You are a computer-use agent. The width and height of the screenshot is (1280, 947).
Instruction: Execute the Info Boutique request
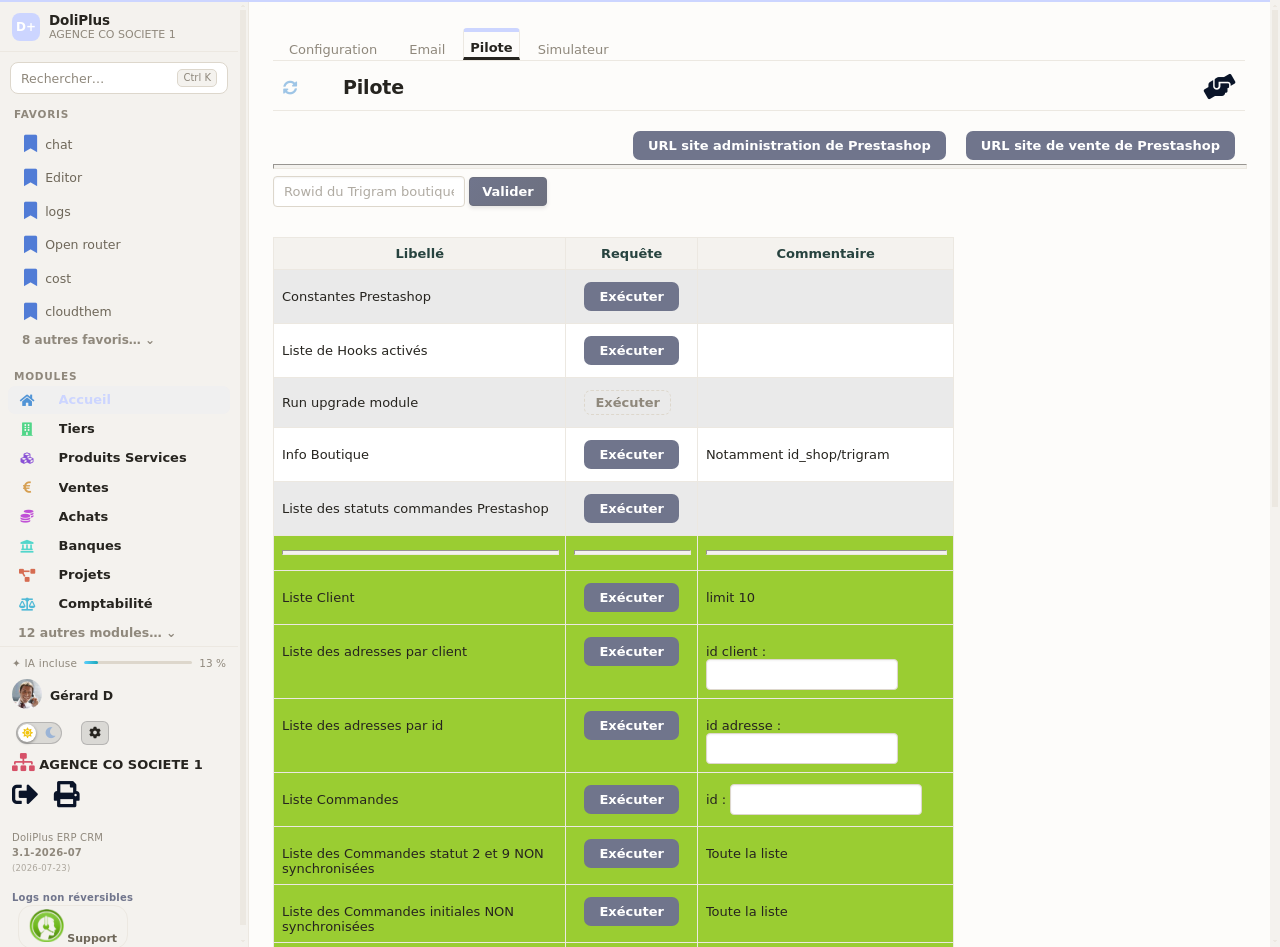631,455
